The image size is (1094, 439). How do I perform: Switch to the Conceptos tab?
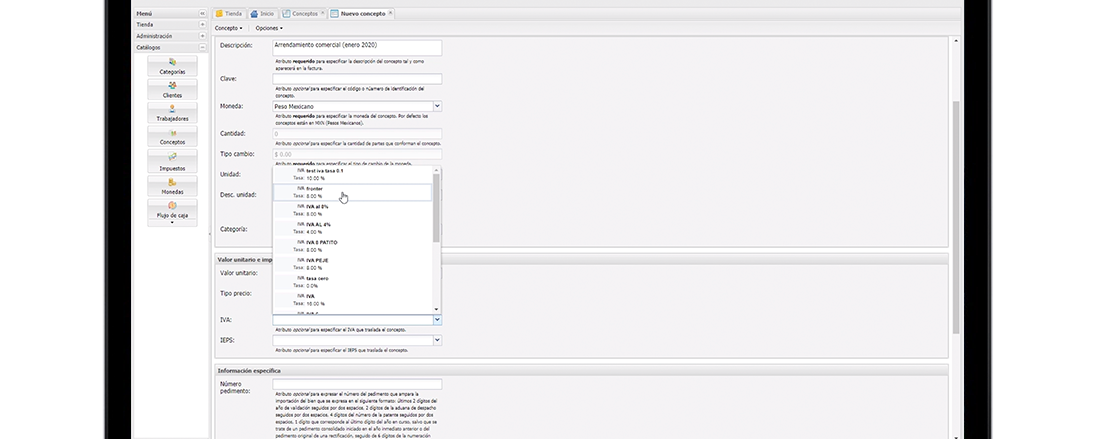coord(302,14)
